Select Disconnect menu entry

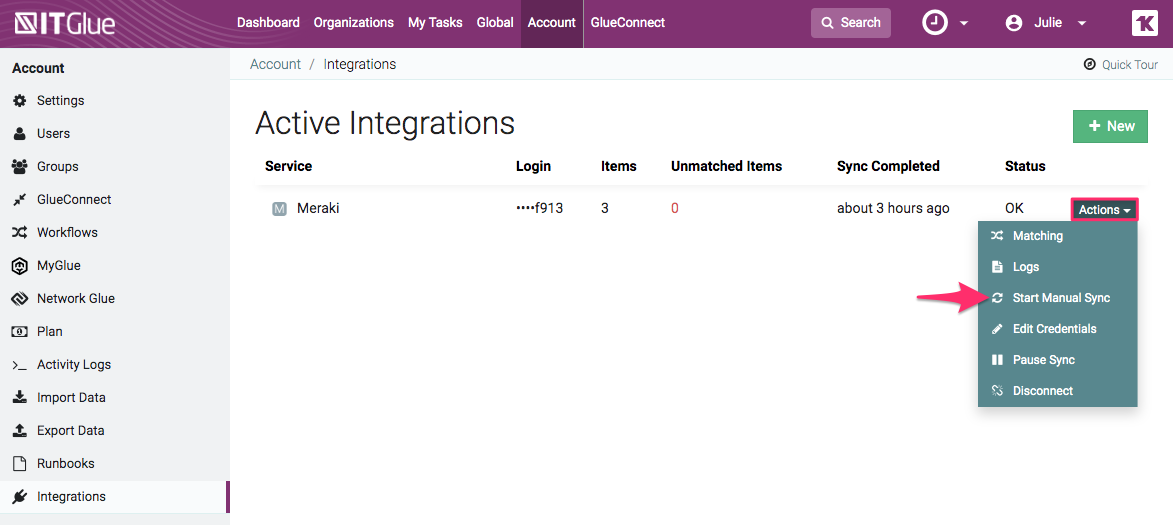tap(1057, 390)
